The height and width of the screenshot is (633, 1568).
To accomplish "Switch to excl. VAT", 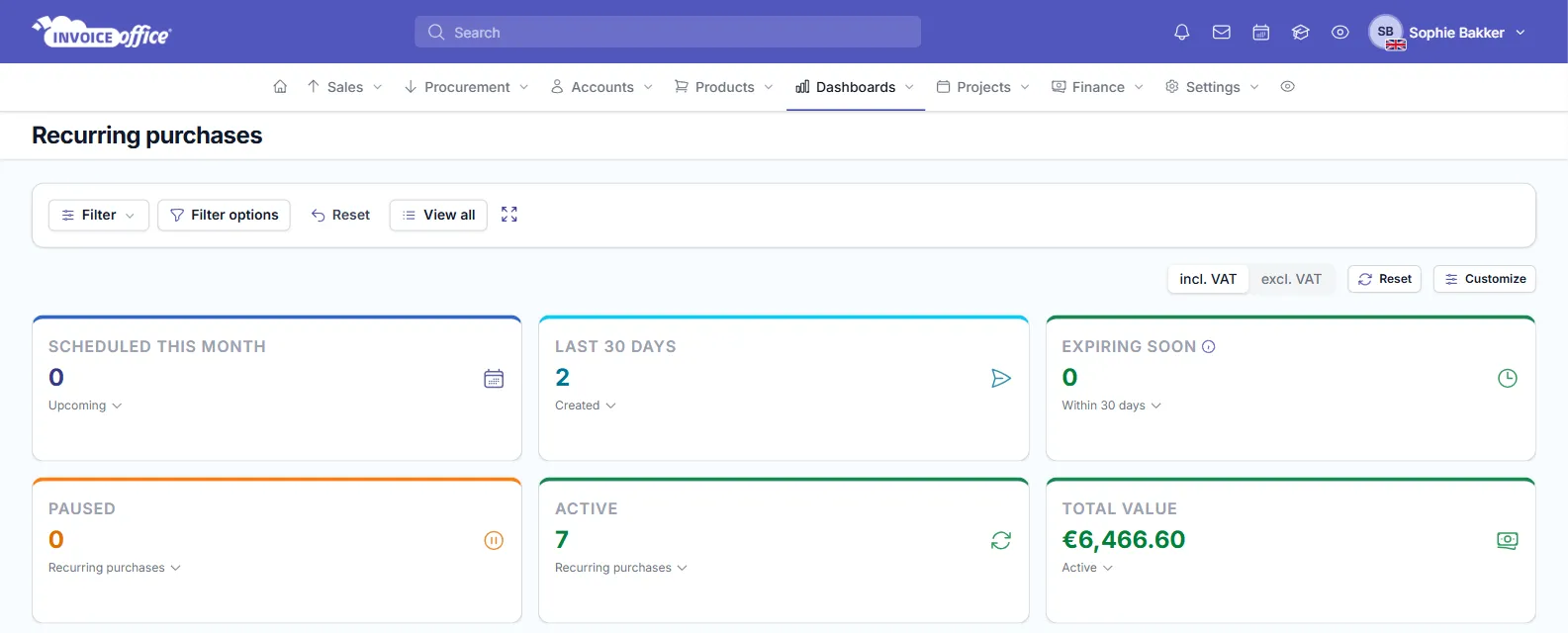I will click(1291, 279).
